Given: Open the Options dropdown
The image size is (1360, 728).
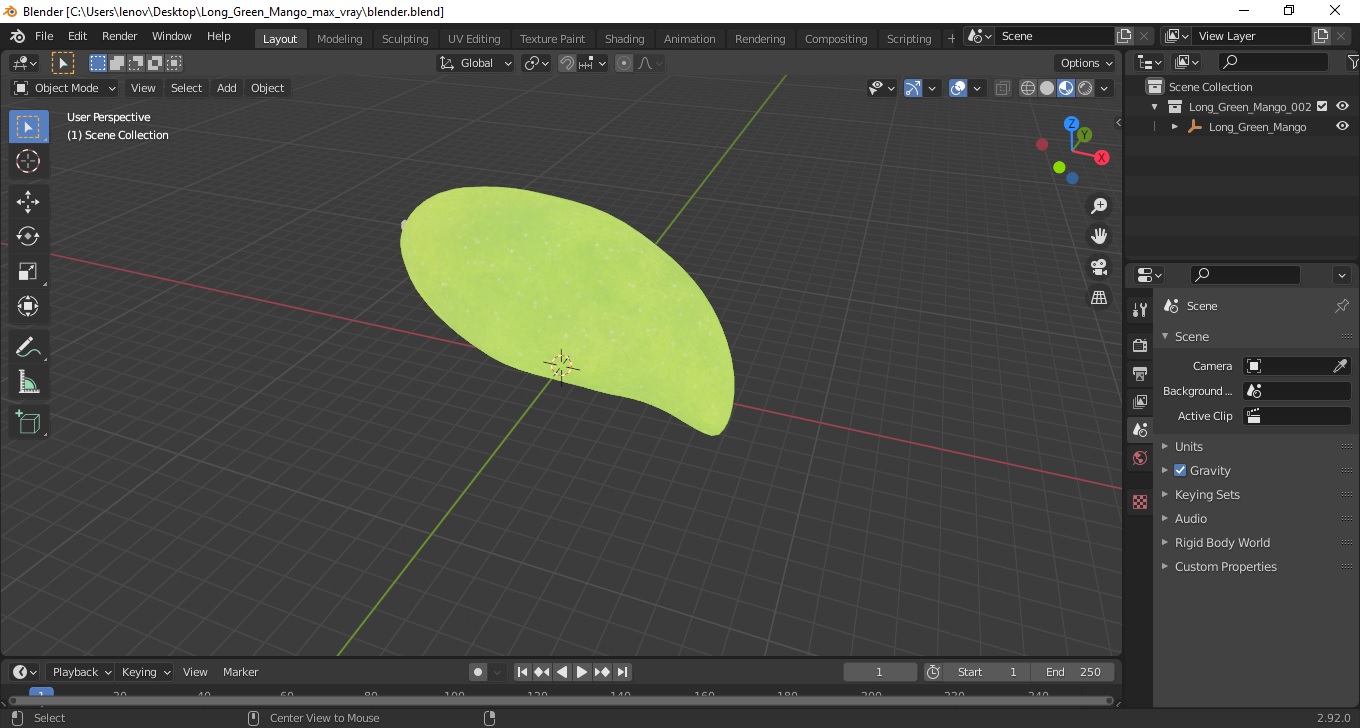Looking at the screenshot, I should coord(1087,63).
